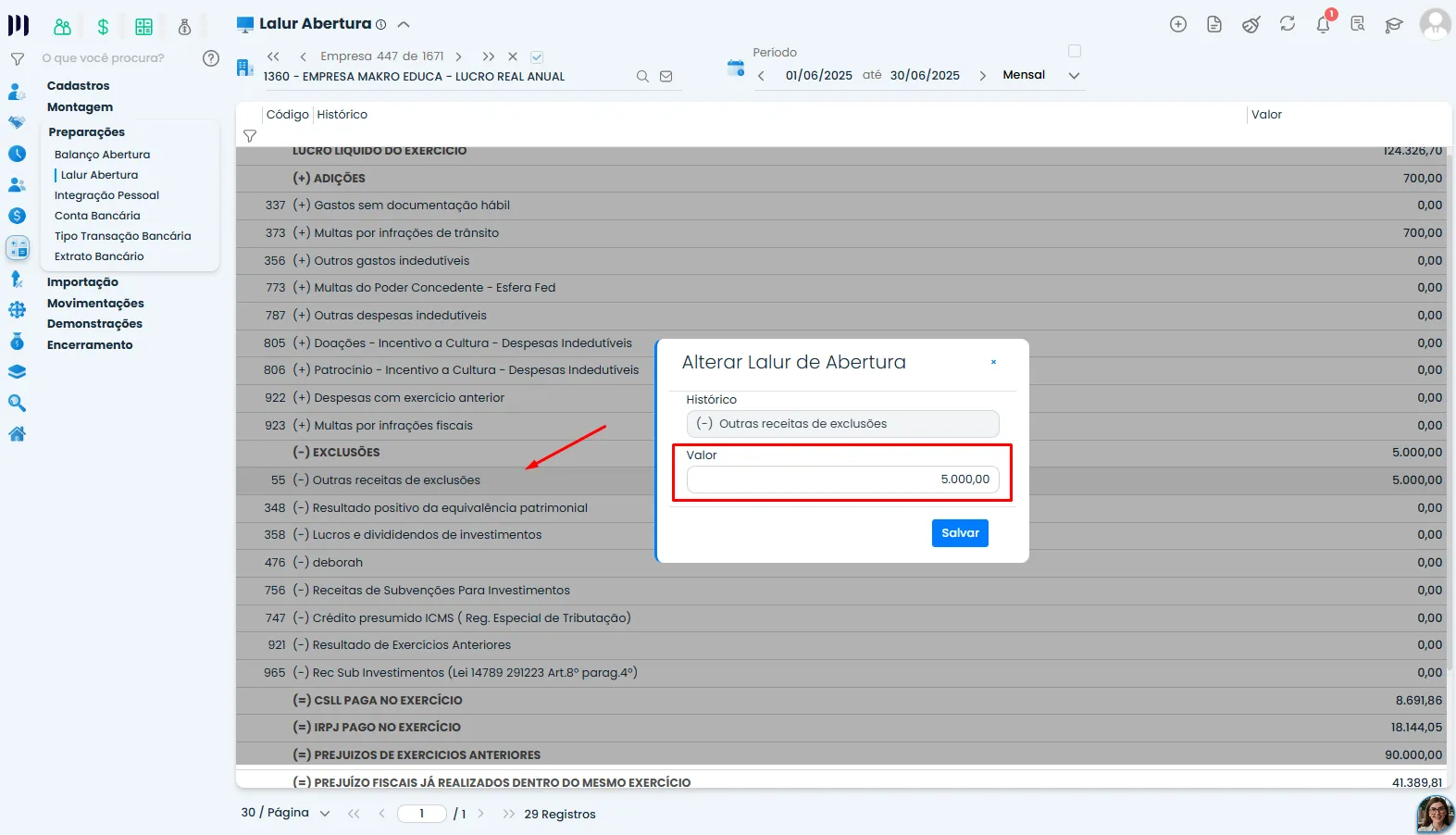Collapse the Lalur Abertura title chevron
Viewport: 1456px width, 835px height.
404,25
